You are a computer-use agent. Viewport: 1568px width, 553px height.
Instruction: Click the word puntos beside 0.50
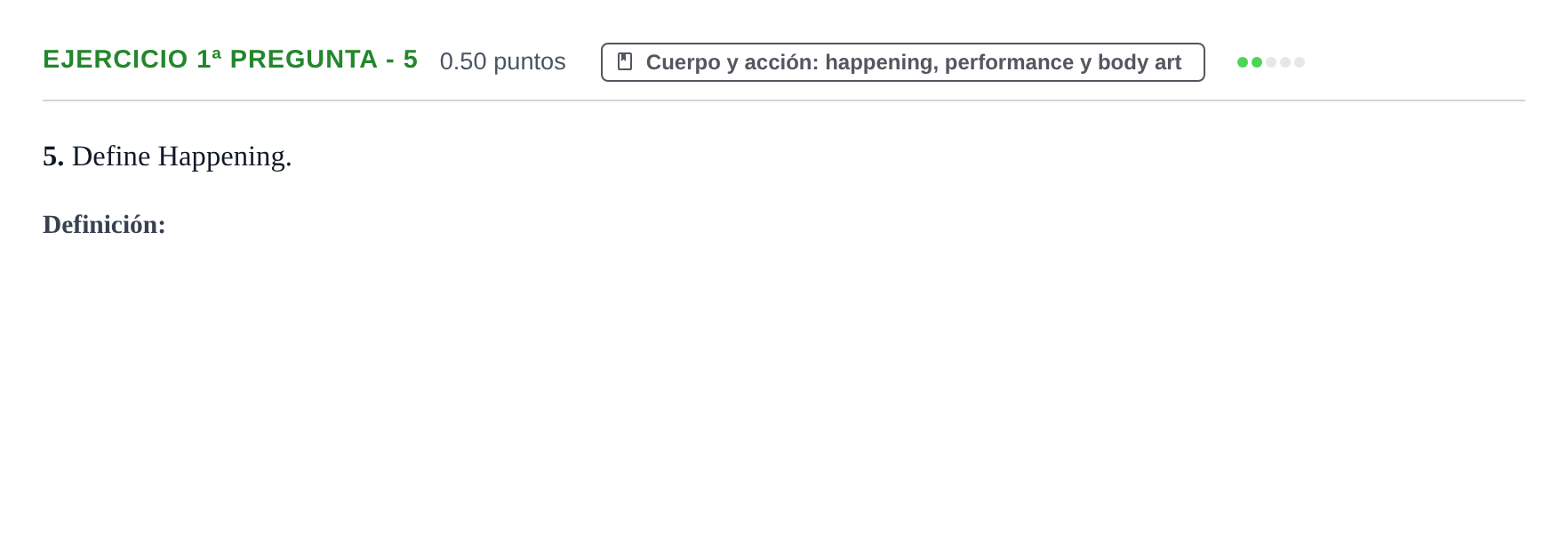(530, 62)
